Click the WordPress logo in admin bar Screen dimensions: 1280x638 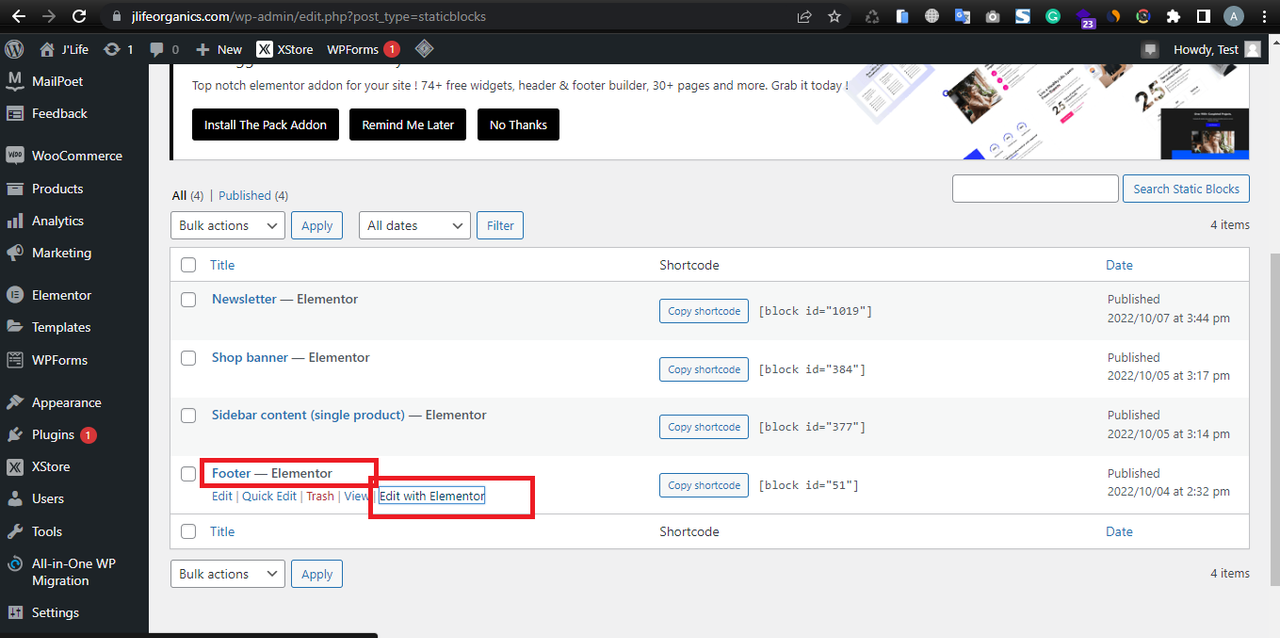[14, 49]
